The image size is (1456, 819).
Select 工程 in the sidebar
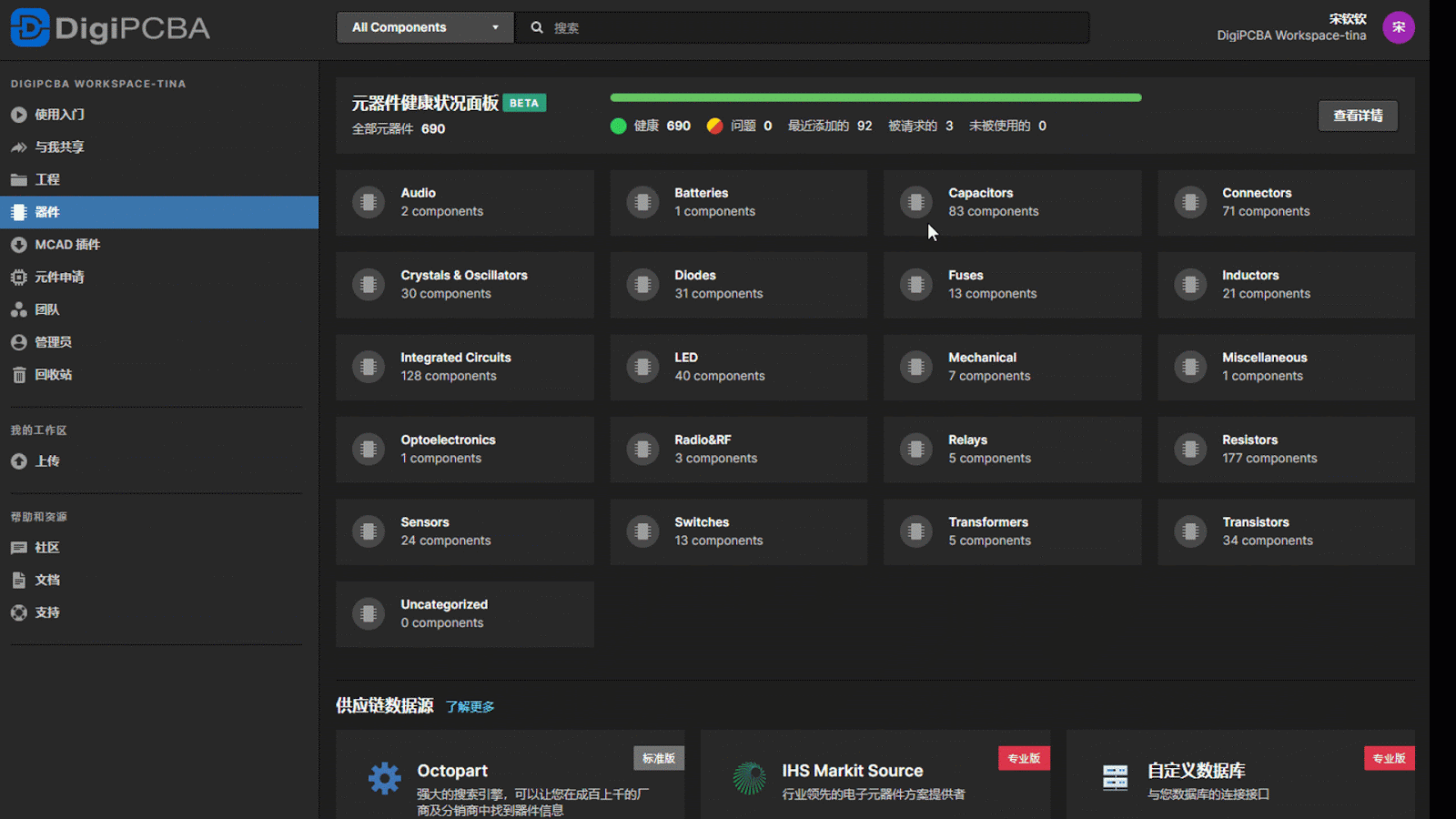coord(159,180)
